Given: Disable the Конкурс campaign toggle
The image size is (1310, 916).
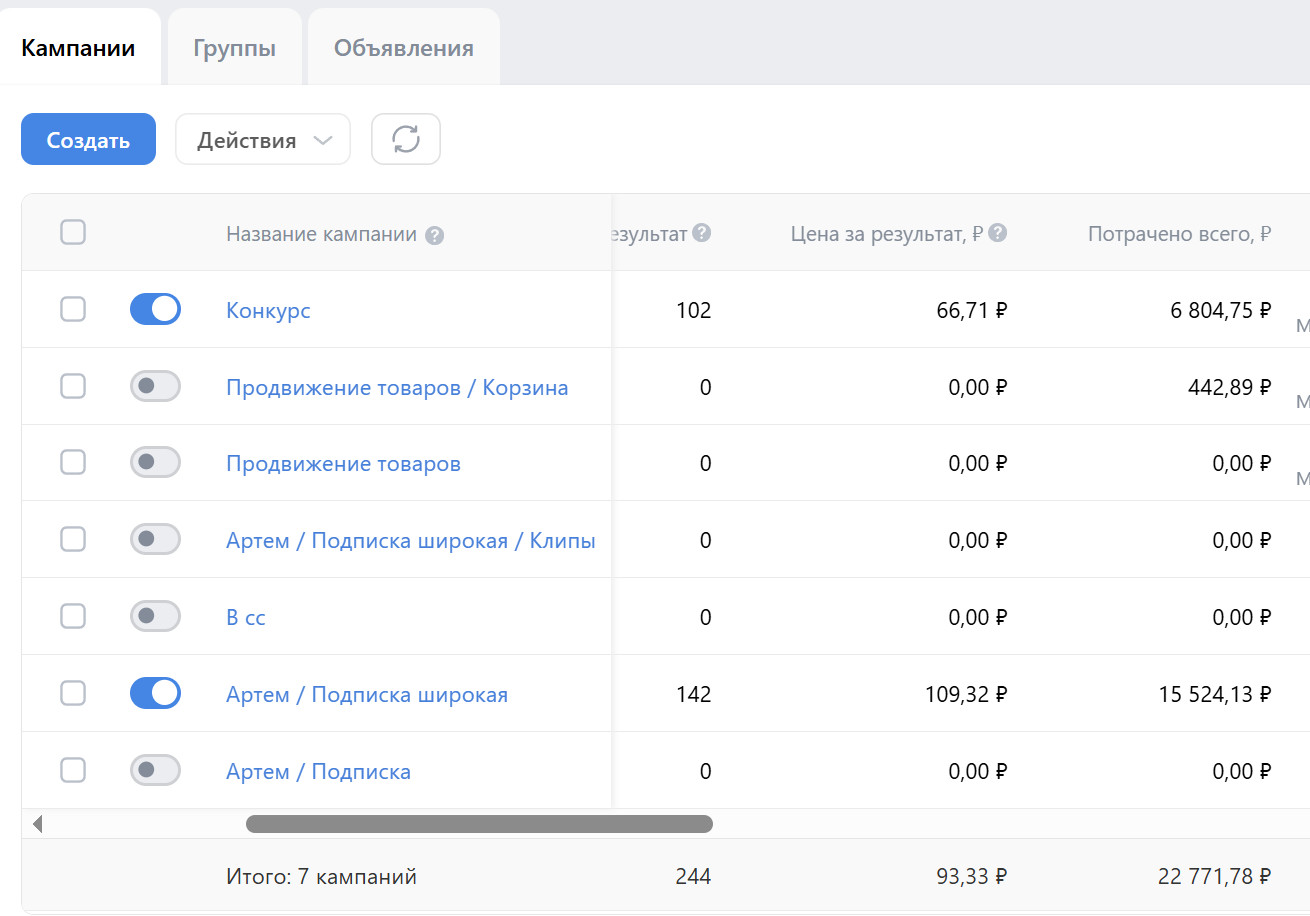Looking at the screenshot, I should [155, 309].
